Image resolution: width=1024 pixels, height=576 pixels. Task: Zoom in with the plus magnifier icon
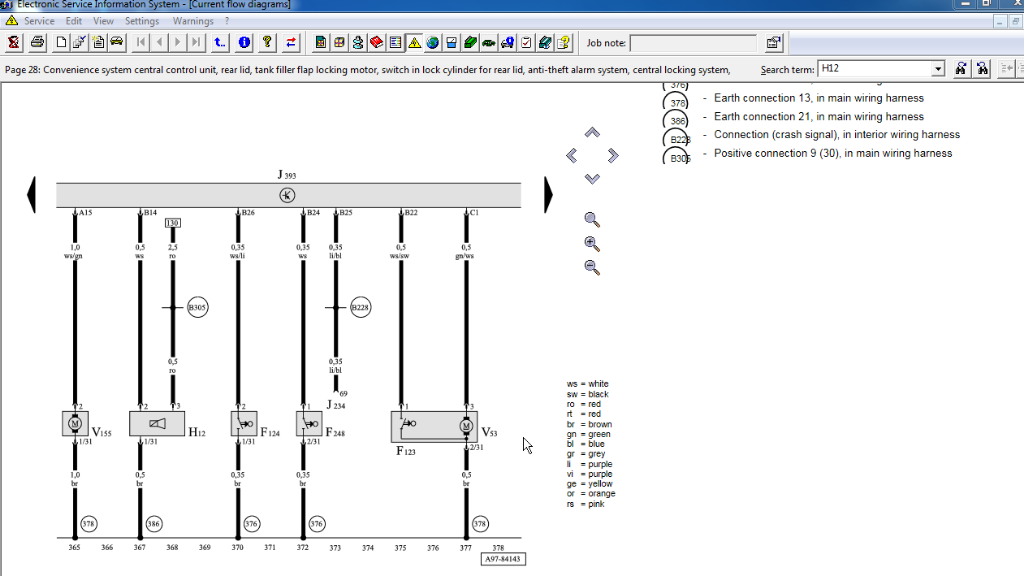592,243
